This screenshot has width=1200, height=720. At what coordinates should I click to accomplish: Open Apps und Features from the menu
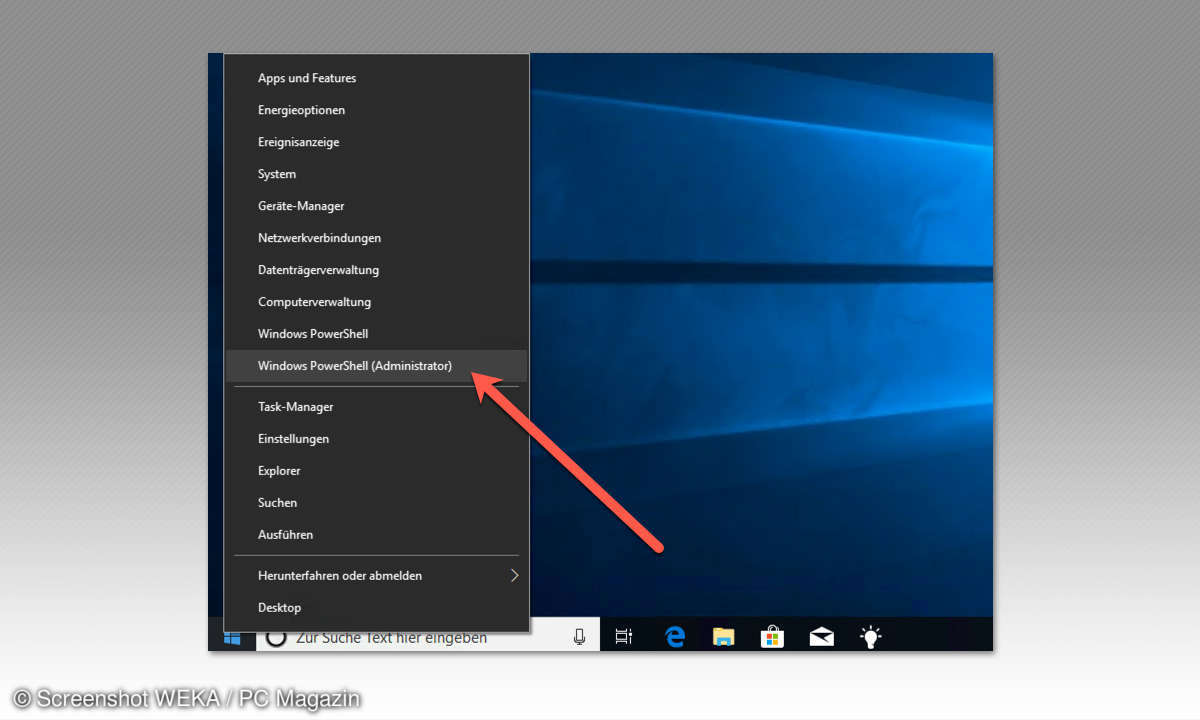376,78
